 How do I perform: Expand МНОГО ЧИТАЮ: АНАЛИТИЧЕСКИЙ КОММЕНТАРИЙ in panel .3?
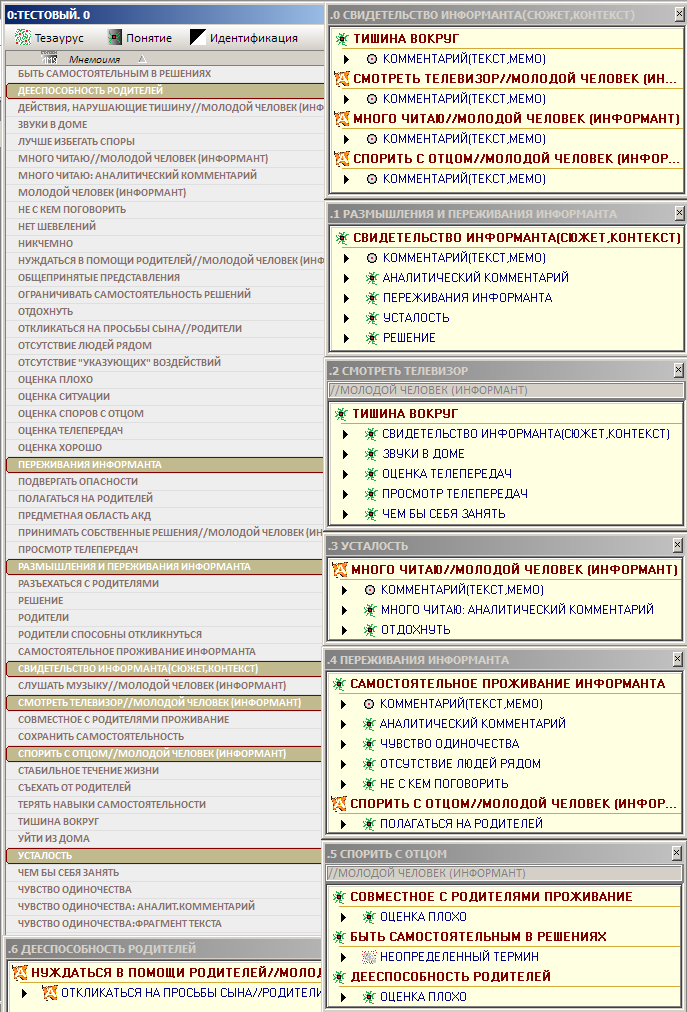coord(345,610)
